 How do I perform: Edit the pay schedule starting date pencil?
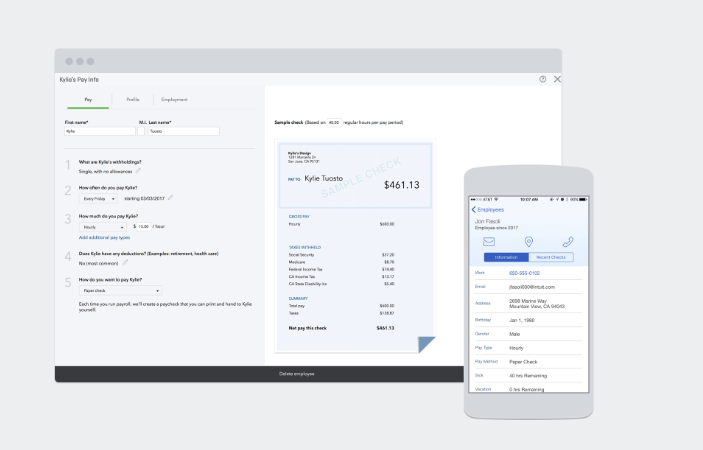tap(170, 198)
